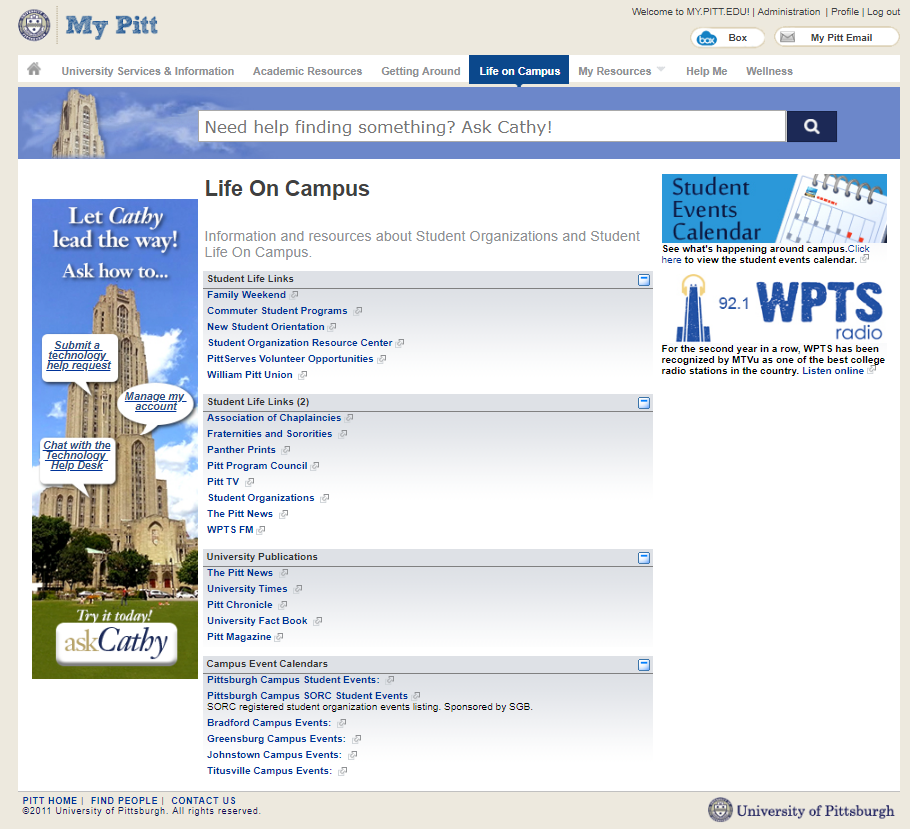Collapse the Campus Event Calendars section
Image resolution: width=910 pixels, height=829 pixels.
(x=644, y=665)
